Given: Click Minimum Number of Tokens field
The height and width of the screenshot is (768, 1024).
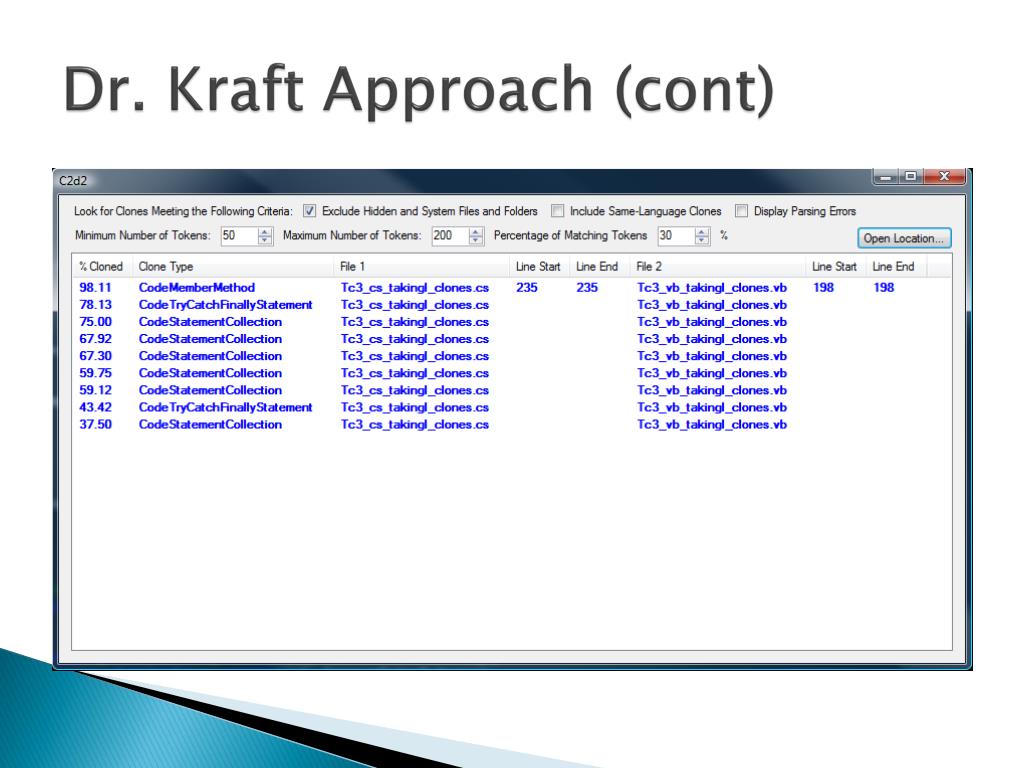Looking at the screenshot, I should click(239, 236).
